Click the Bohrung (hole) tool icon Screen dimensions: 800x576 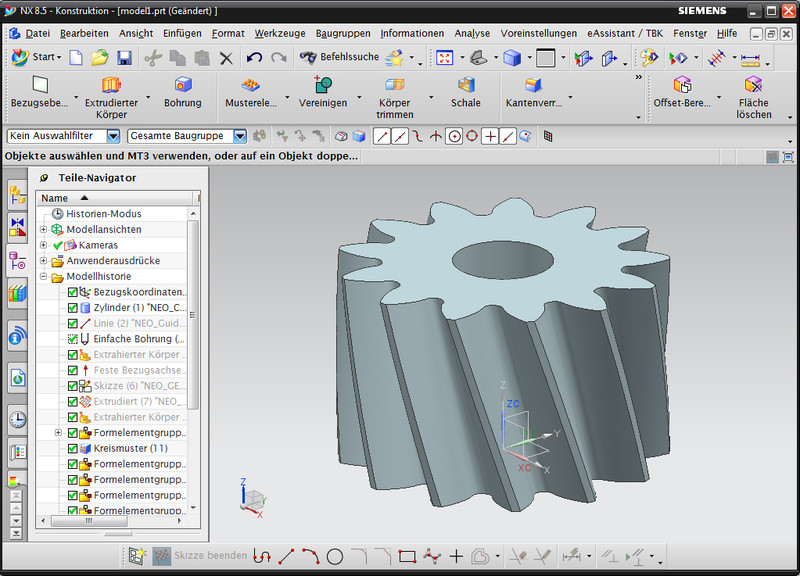(182, 86)
